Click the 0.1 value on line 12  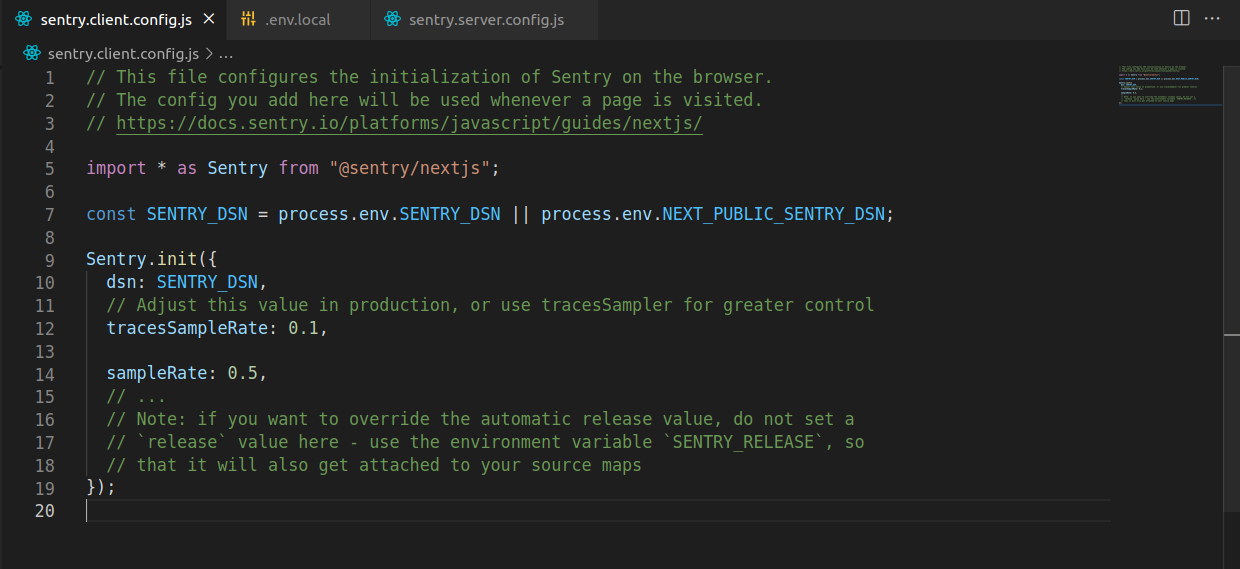point(303,328)
